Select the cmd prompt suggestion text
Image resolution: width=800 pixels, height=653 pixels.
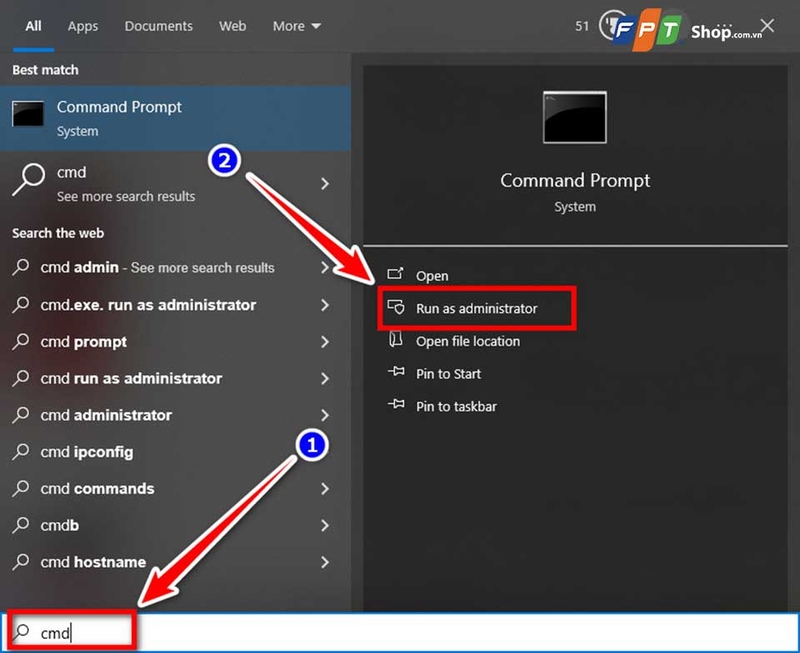(84, 342)
